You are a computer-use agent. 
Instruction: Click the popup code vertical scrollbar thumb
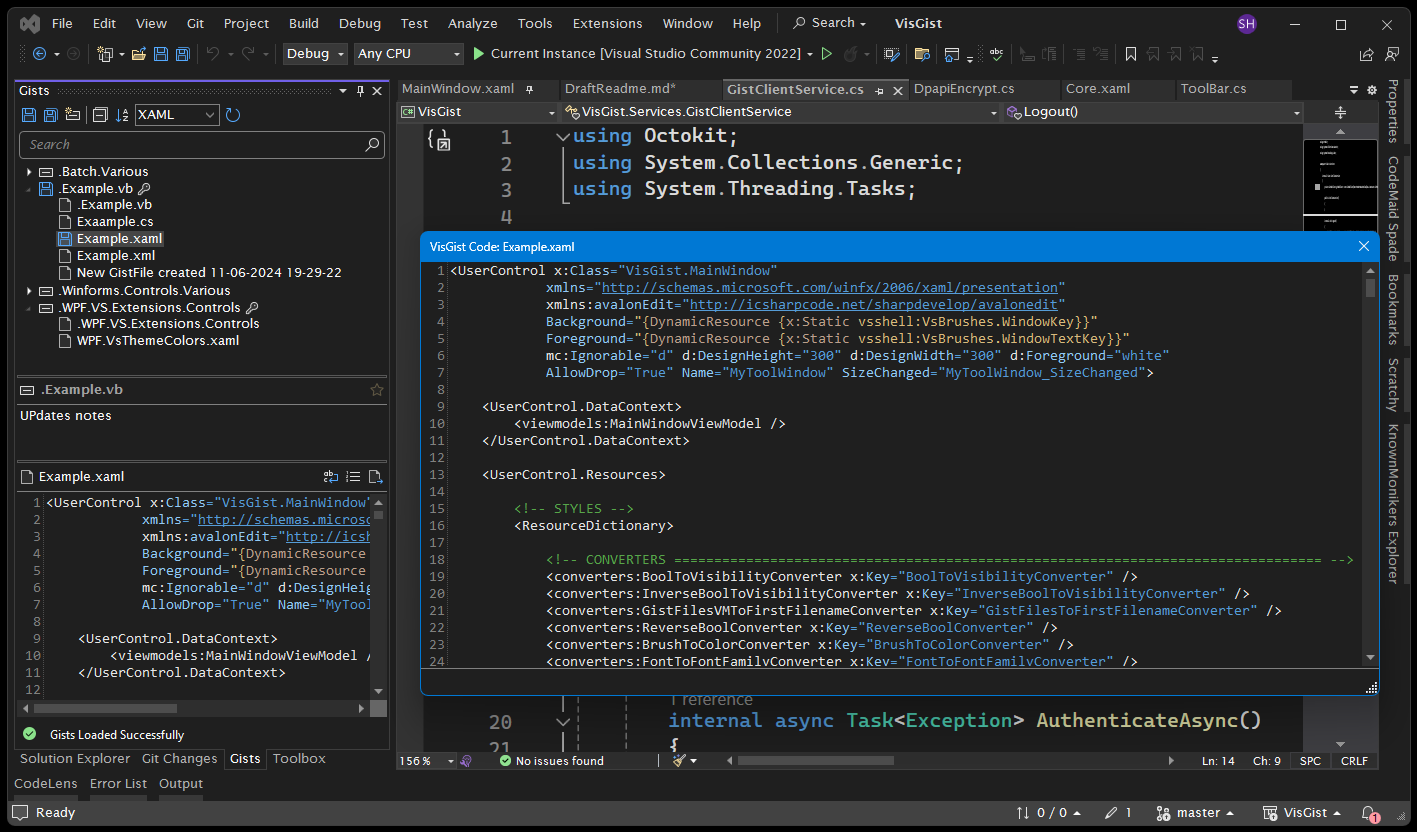(x=1370, y=288)
